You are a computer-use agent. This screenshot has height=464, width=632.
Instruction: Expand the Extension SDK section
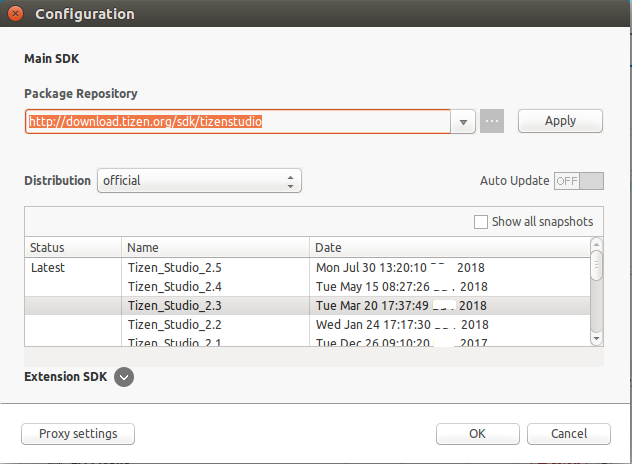pyautogui.click(x=124, y=376)
